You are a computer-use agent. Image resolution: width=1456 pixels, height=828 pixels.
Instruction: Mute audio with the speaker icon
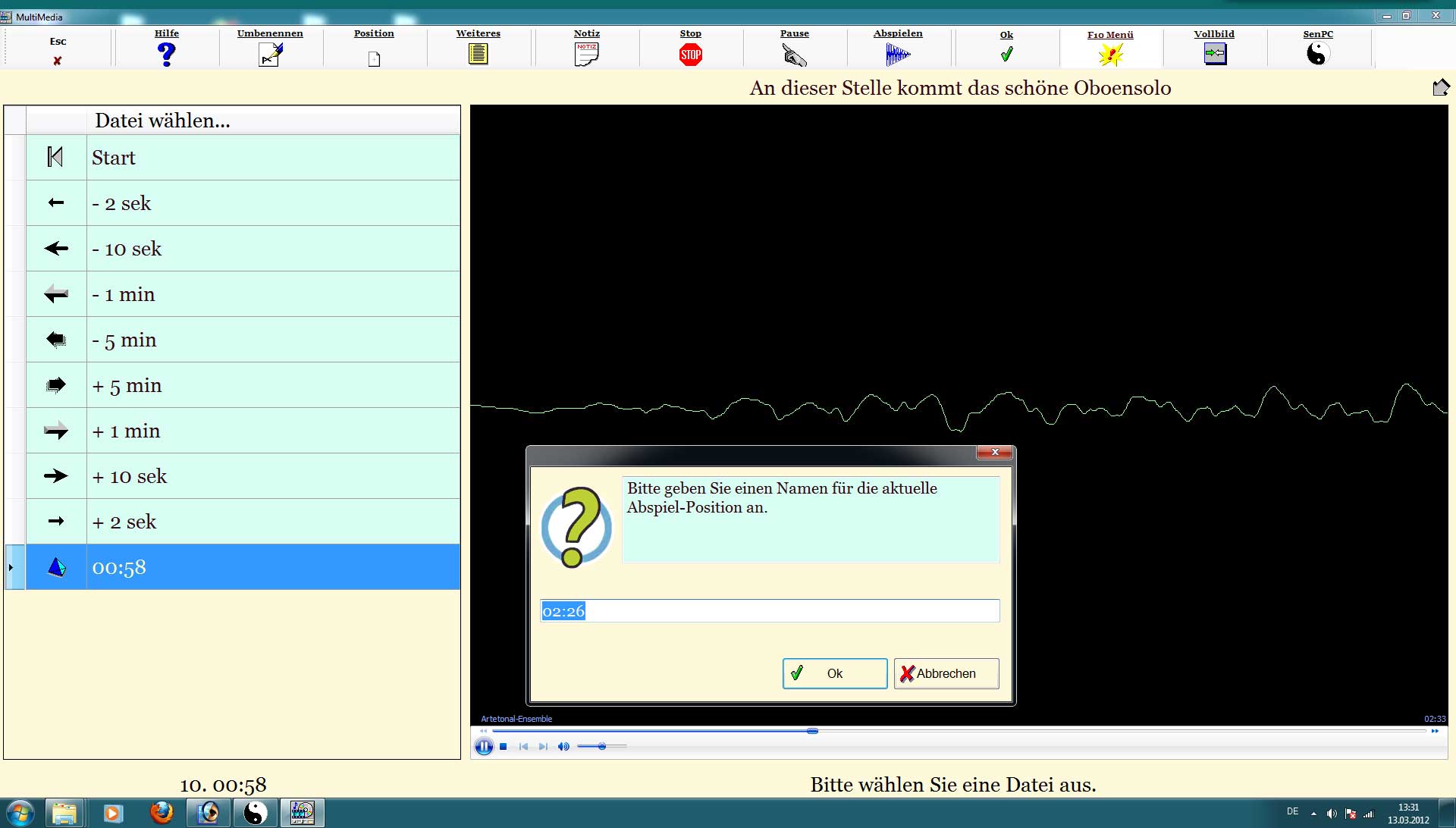tap(563, 747)
